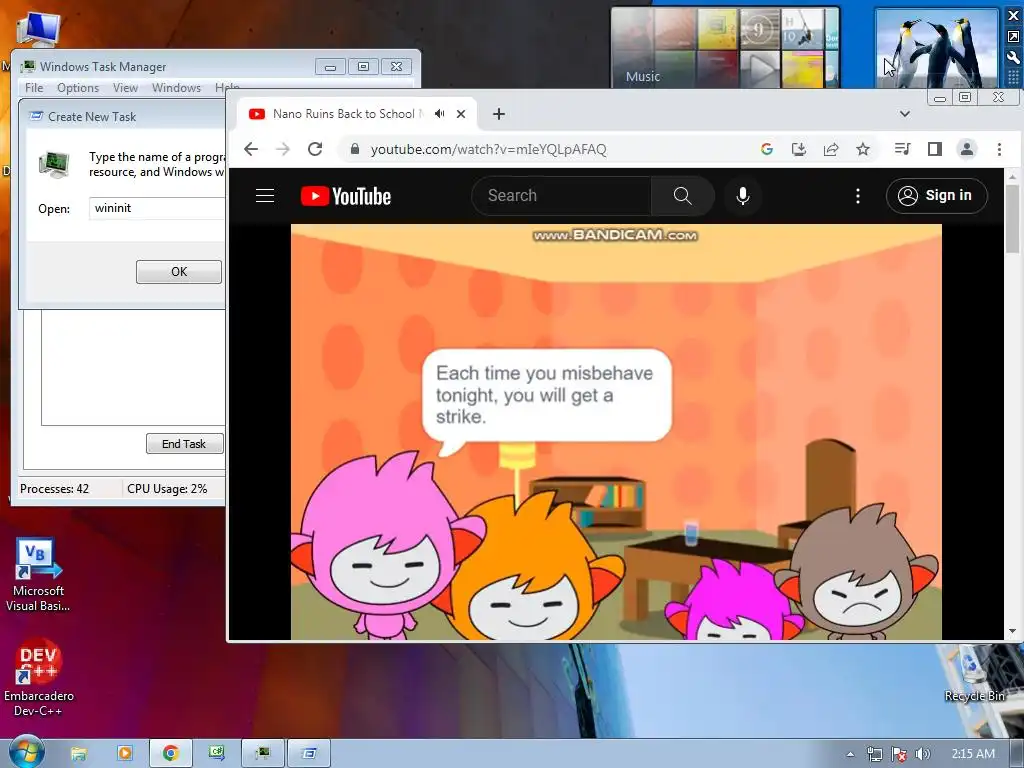Open a new Chrome tab
The image size is (1024, 768).
(499, 114)
